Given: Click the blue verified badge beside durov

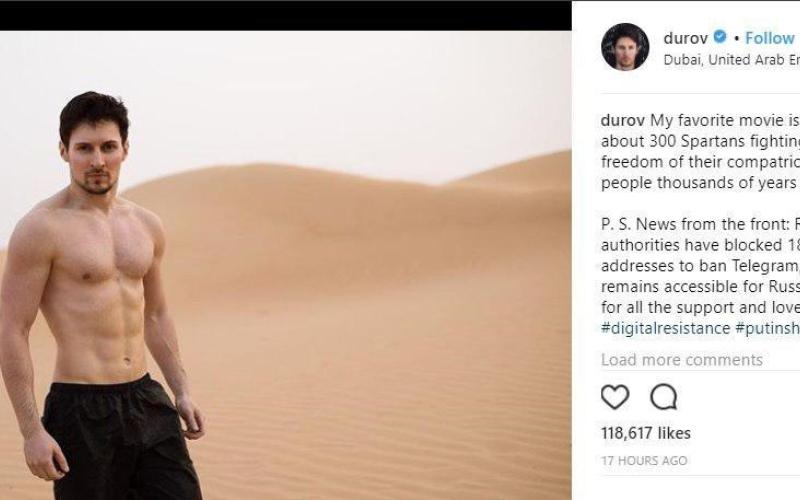Looking at the screenshot, I should (720, 37).
